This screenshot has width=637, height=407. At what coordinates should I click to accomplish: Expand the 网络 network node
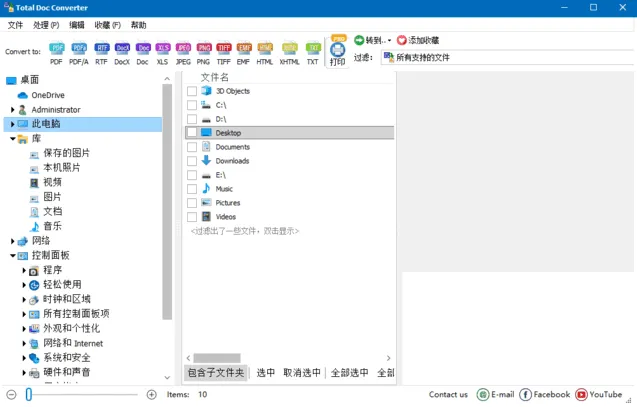tap(12, 241)
